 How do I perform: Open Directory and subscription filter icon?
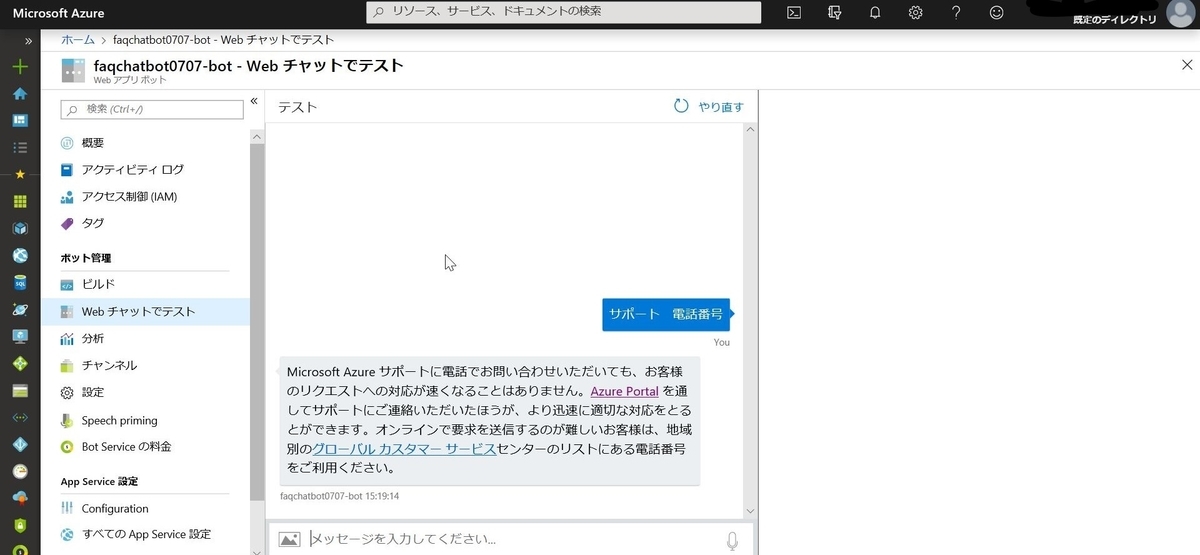click(835, 13)
